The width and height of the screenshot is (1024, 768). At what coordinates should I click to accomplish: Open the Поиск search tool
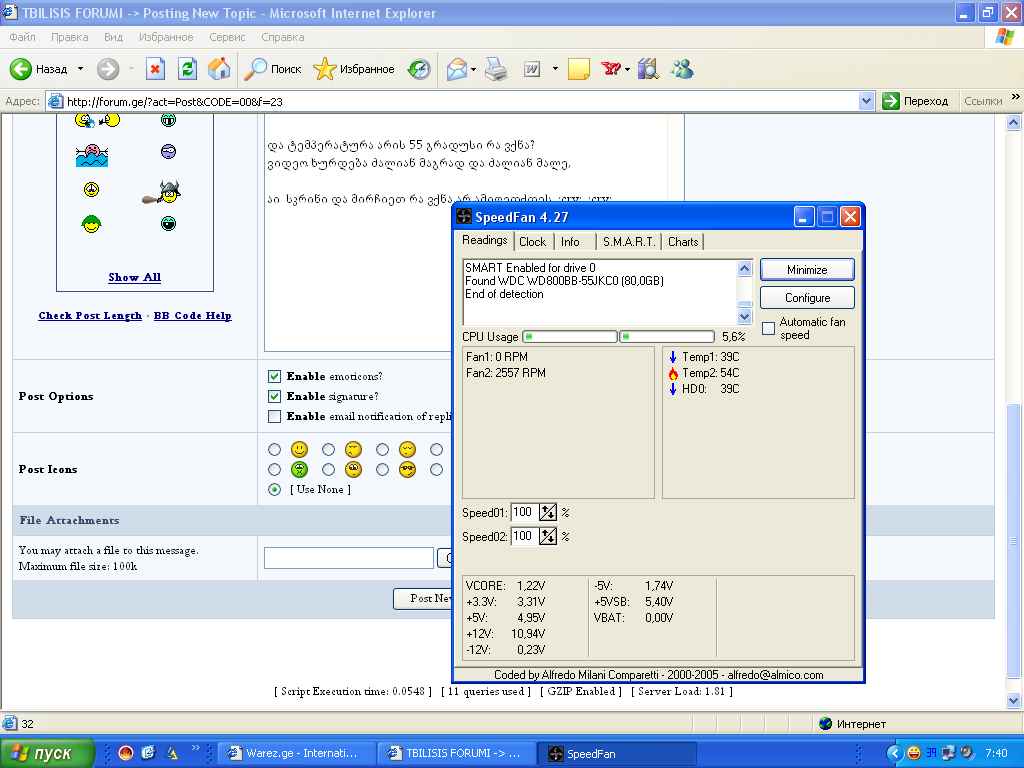point(272,69)
